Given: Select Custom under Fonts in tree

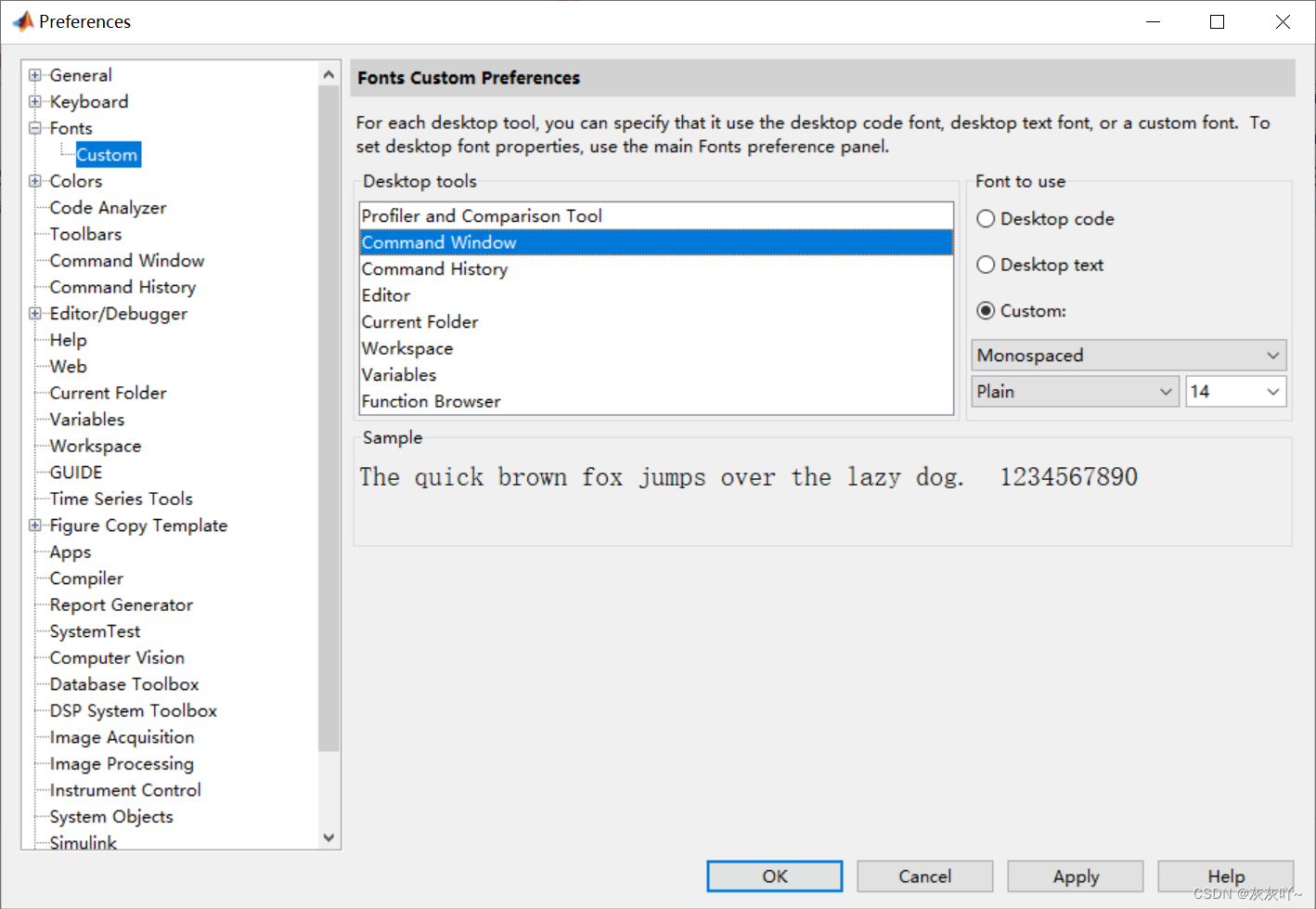Looking at the screenshot, I should pos(108,155).
